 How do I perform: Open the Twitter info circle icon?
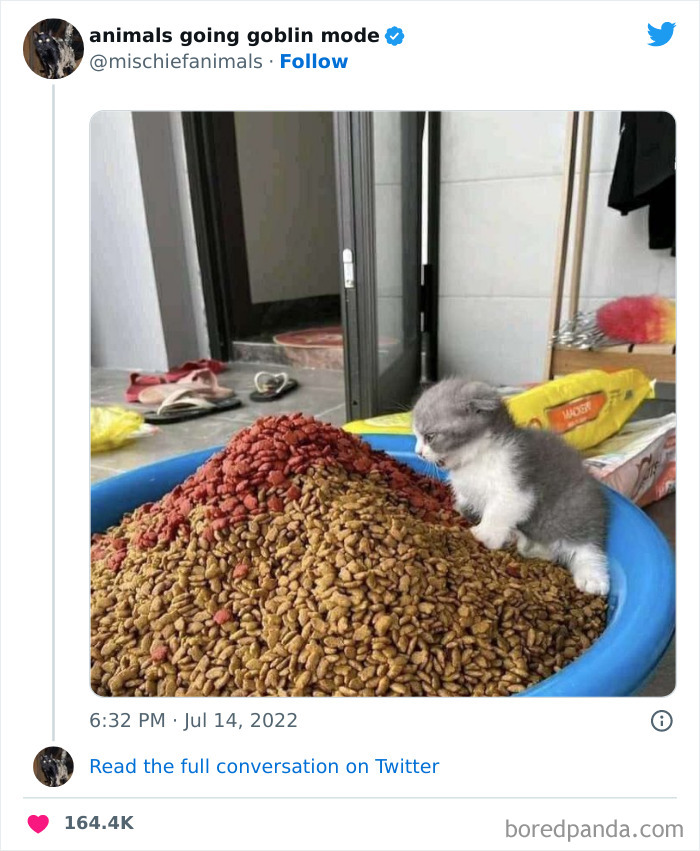[661, 720]
